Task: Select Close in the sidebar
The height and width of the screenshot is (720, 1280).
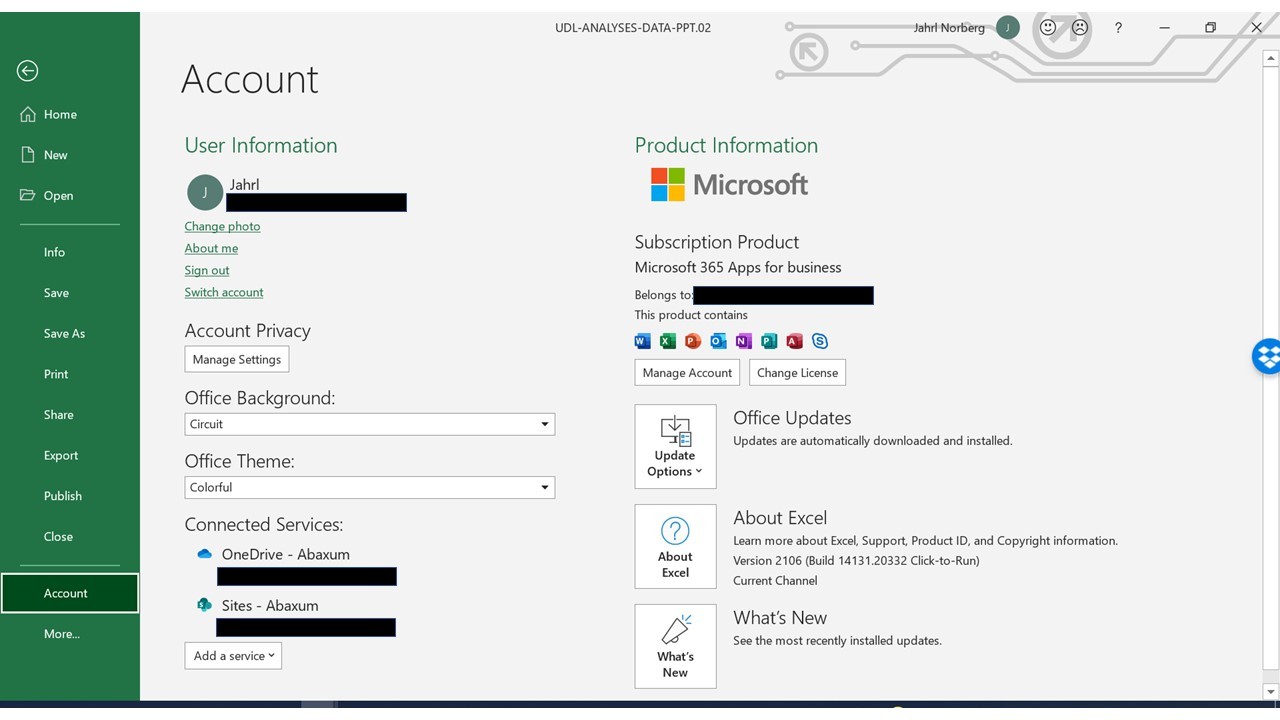Action: click(58, 536)
